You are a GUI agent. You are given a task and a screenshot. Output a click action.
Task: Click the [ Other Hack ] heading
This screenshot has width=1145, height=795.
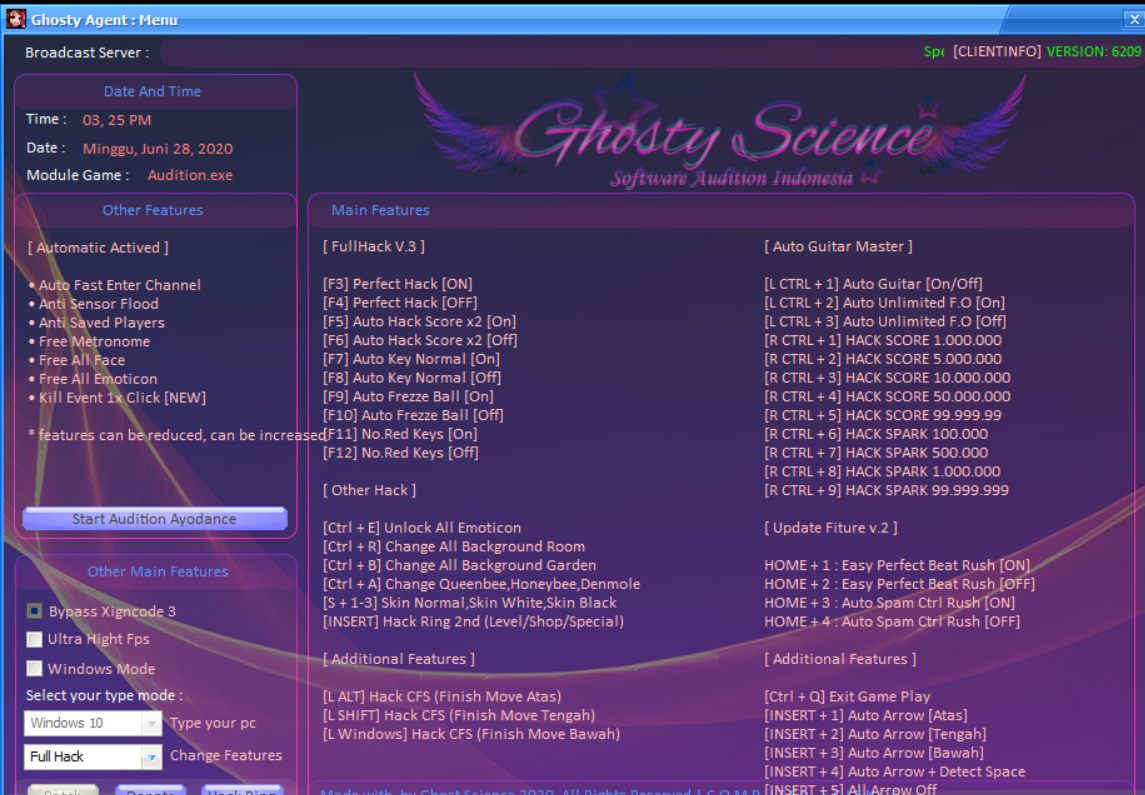point(369,491)
